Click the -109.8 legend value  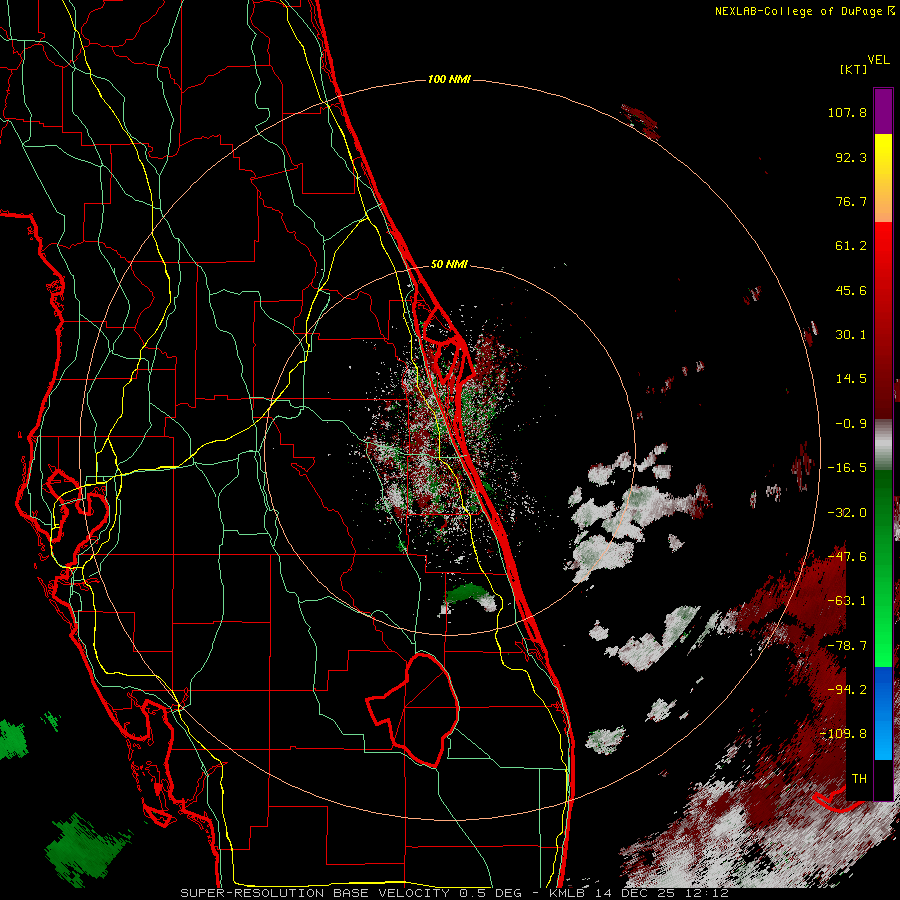(843, 734)
